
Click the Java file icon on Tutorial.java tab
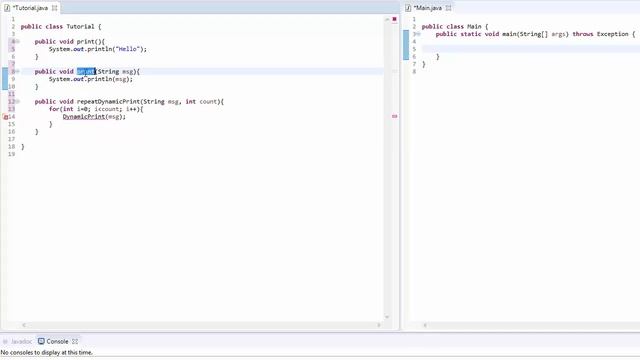coord(7,8)
